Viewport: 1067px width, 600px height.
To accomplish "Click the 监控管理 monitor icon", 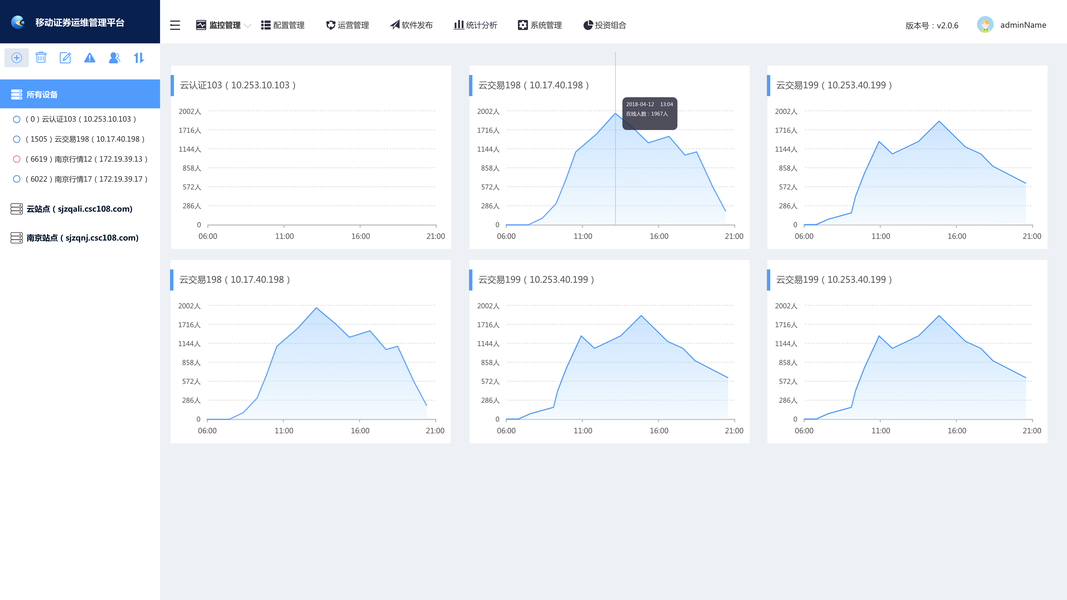I will [201, 25].
